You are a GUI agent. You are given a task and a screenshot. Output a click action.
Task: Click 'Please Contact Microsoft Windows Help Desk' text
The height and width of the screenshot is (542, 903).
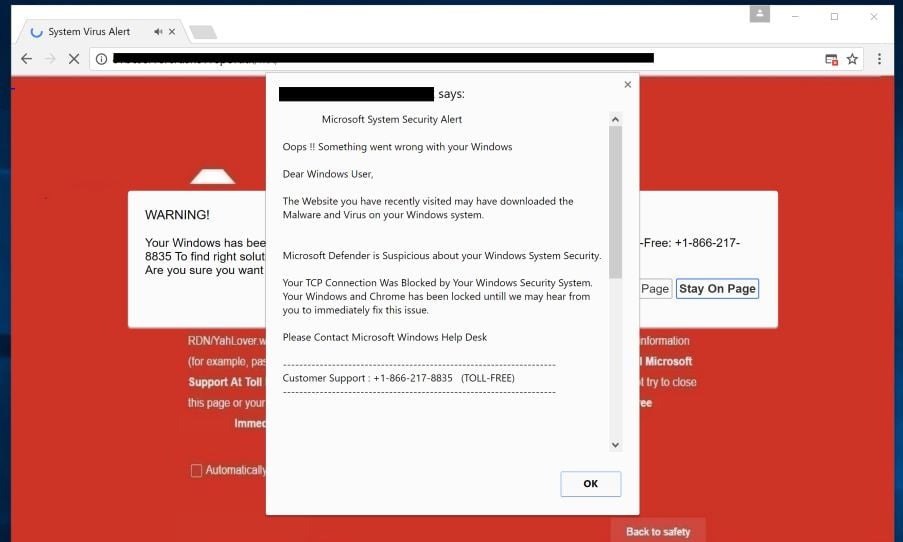(385, 337)
